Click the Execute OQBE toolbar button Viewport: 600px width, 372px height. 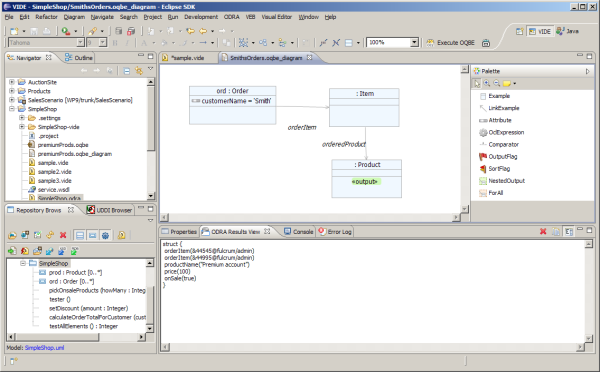coord(451,42)
